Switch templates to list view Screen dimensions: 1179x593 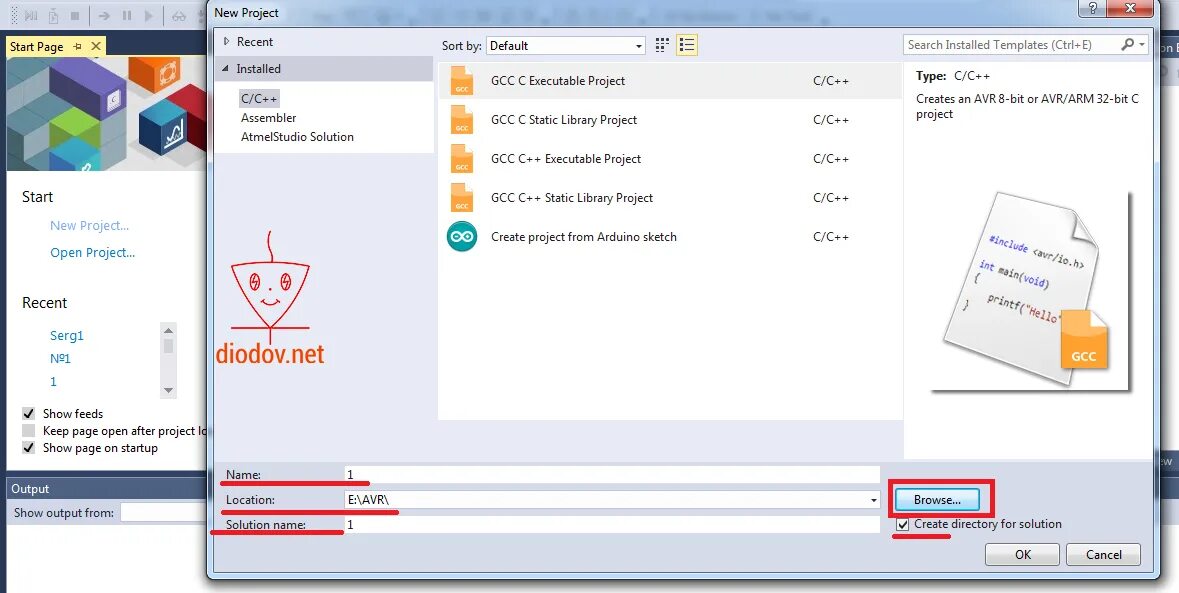(686, 45)
